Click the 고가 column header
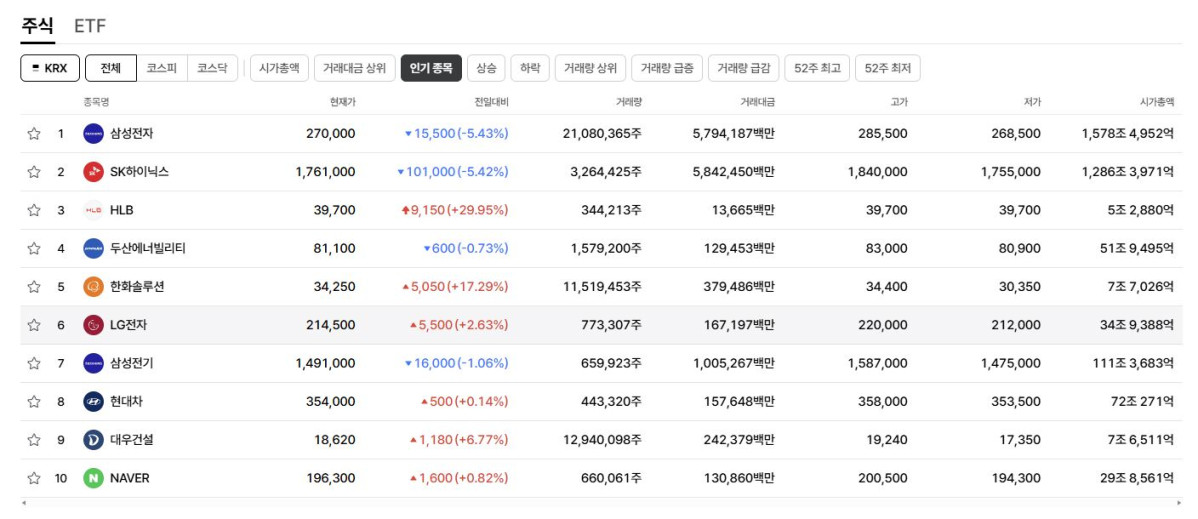 (898, 102)
